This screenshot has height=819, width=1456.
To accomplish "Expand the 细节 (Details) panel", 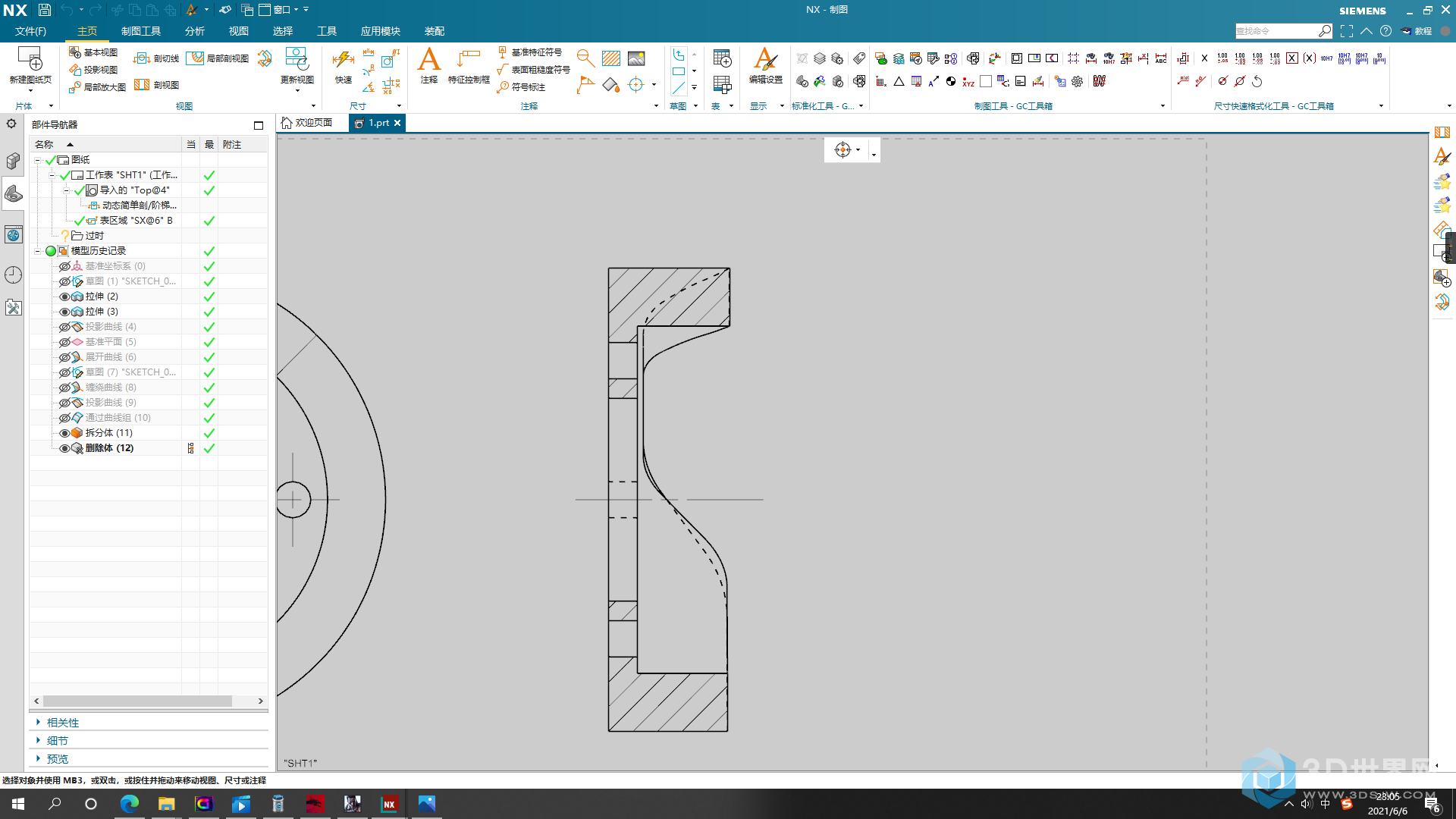I will point(38,740).
